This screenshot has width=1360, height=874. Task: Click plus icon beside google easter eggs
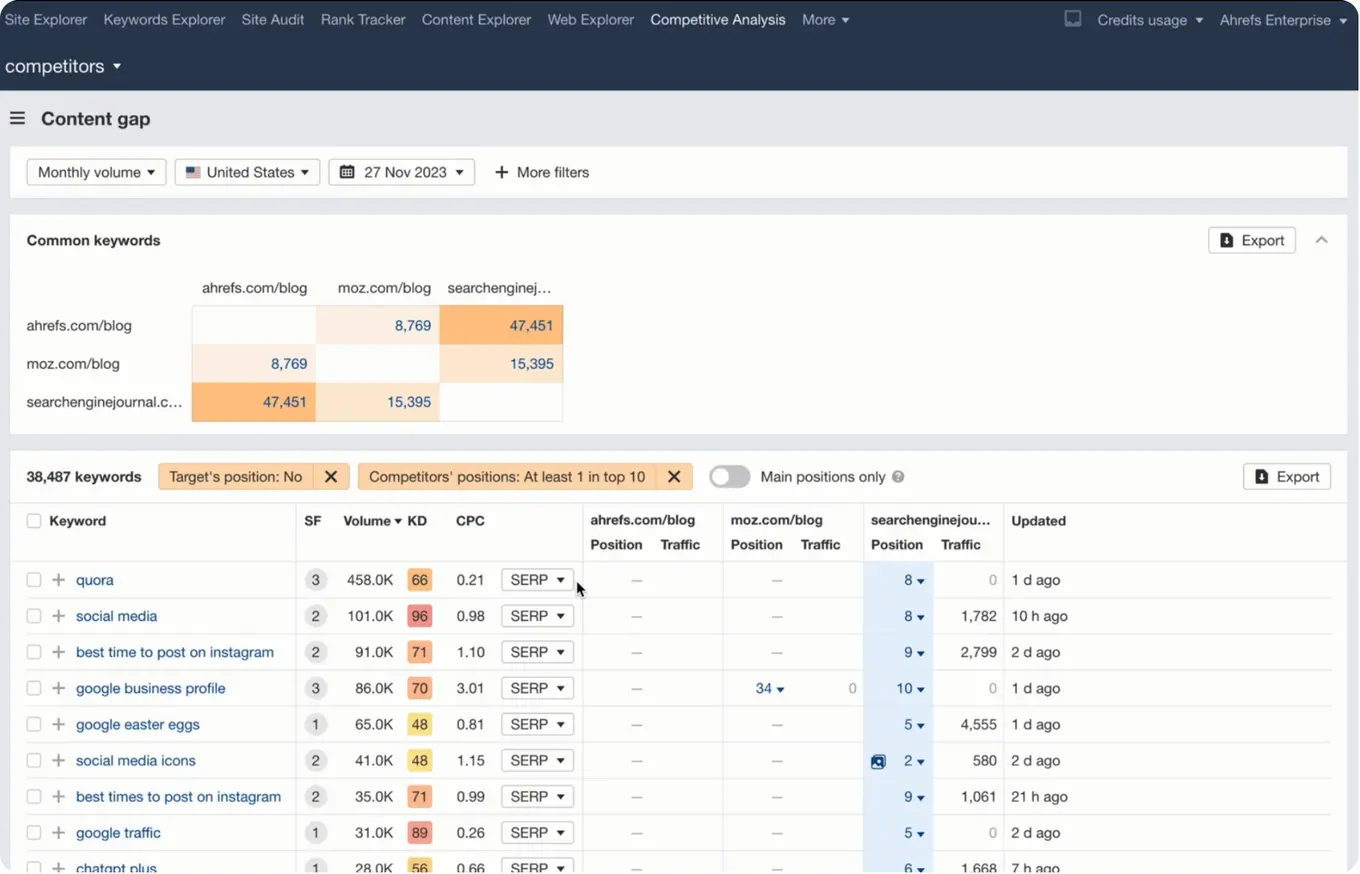[58, 724]
